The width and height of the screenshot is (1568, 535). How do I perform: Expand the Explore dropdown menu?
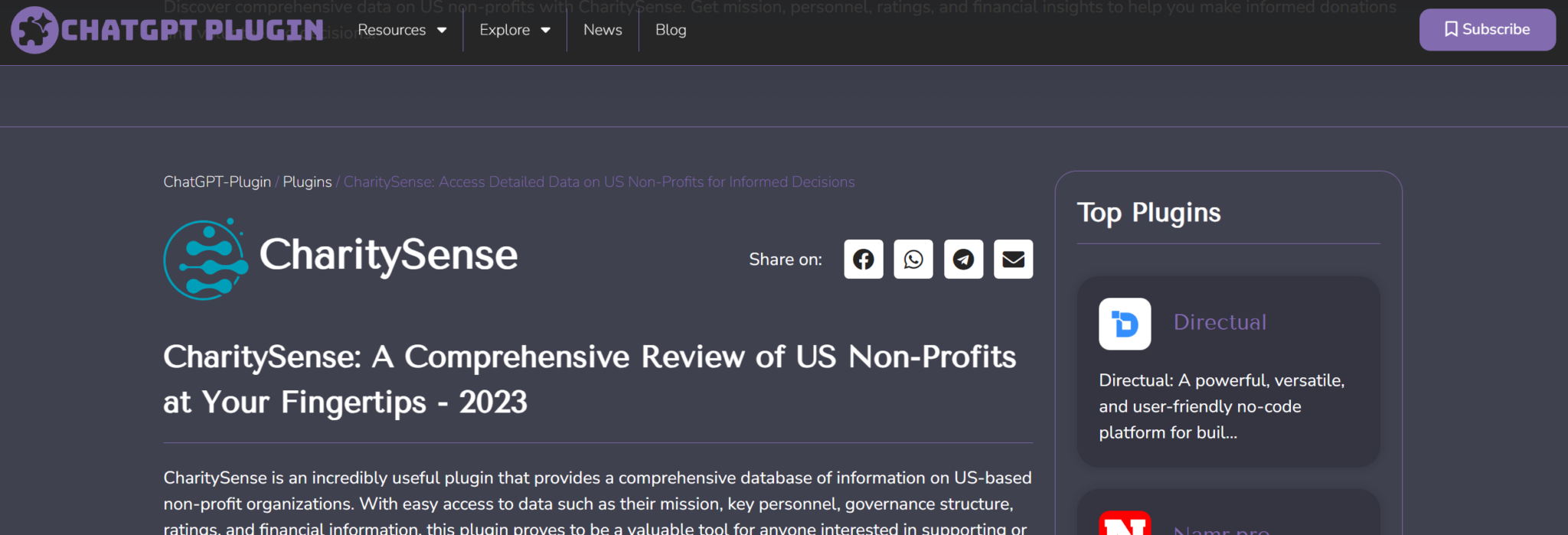(x=514, y=30)
